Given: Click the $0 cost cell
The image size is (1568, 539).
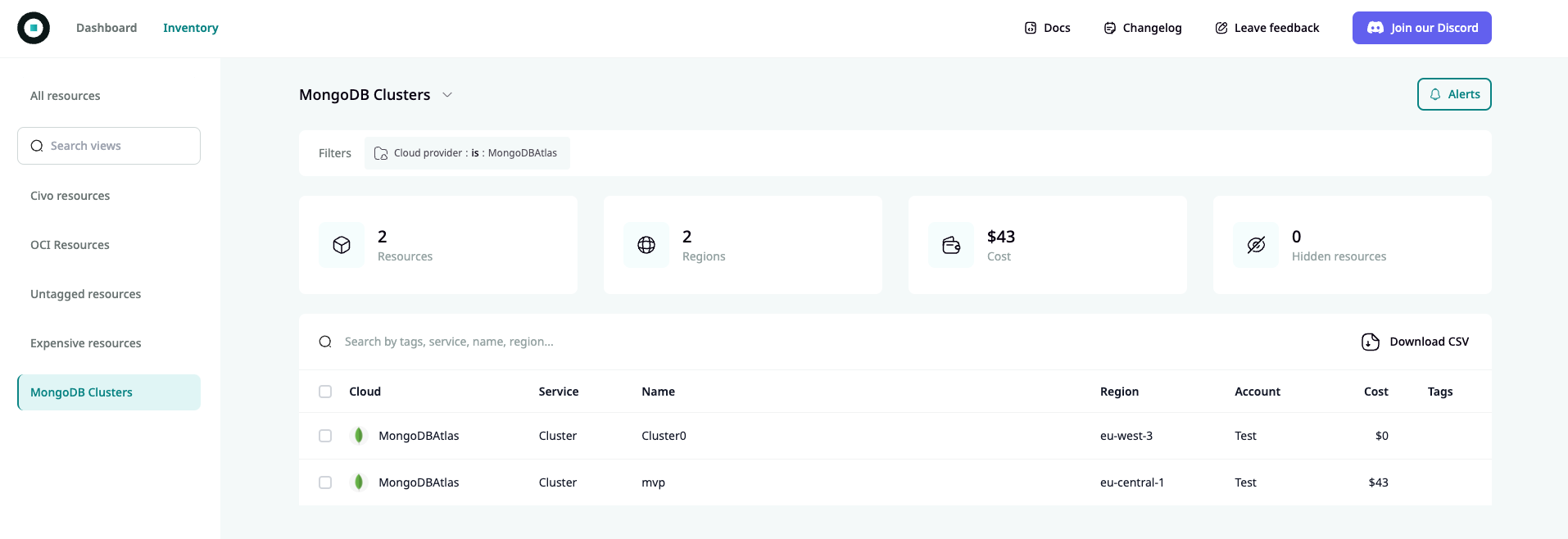Looking at the screenshot, I should 1382,436.
